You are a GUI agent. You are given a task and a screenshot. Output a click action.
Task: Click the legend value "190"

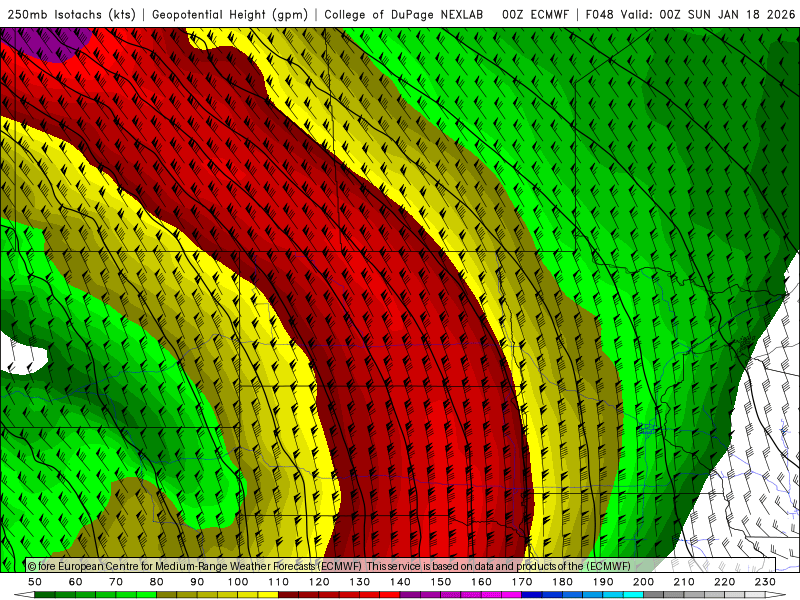coord(603,582)
